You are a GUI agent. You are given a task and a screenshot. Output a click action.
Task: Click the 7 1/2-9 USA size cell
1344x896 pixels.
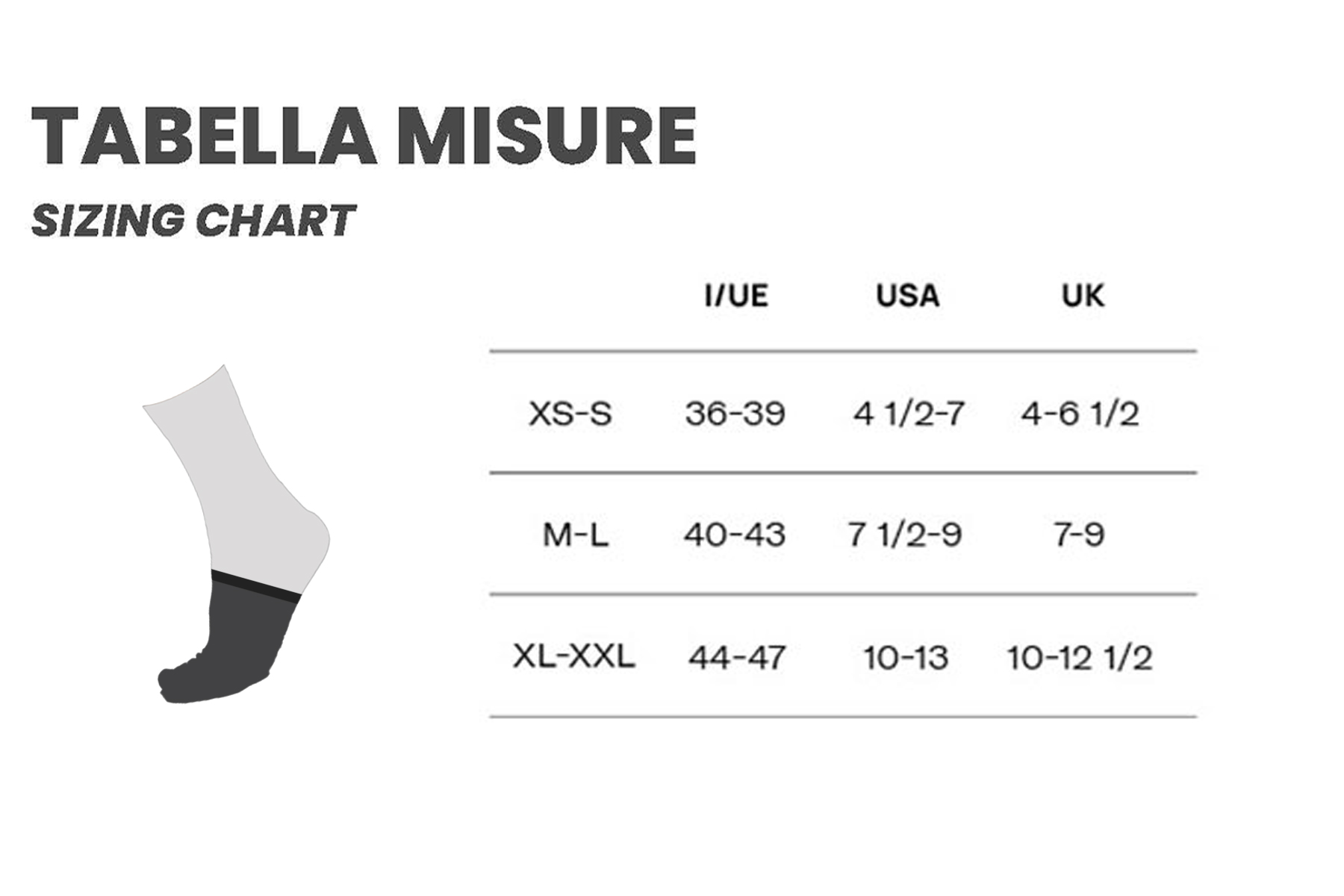(905, 535)
